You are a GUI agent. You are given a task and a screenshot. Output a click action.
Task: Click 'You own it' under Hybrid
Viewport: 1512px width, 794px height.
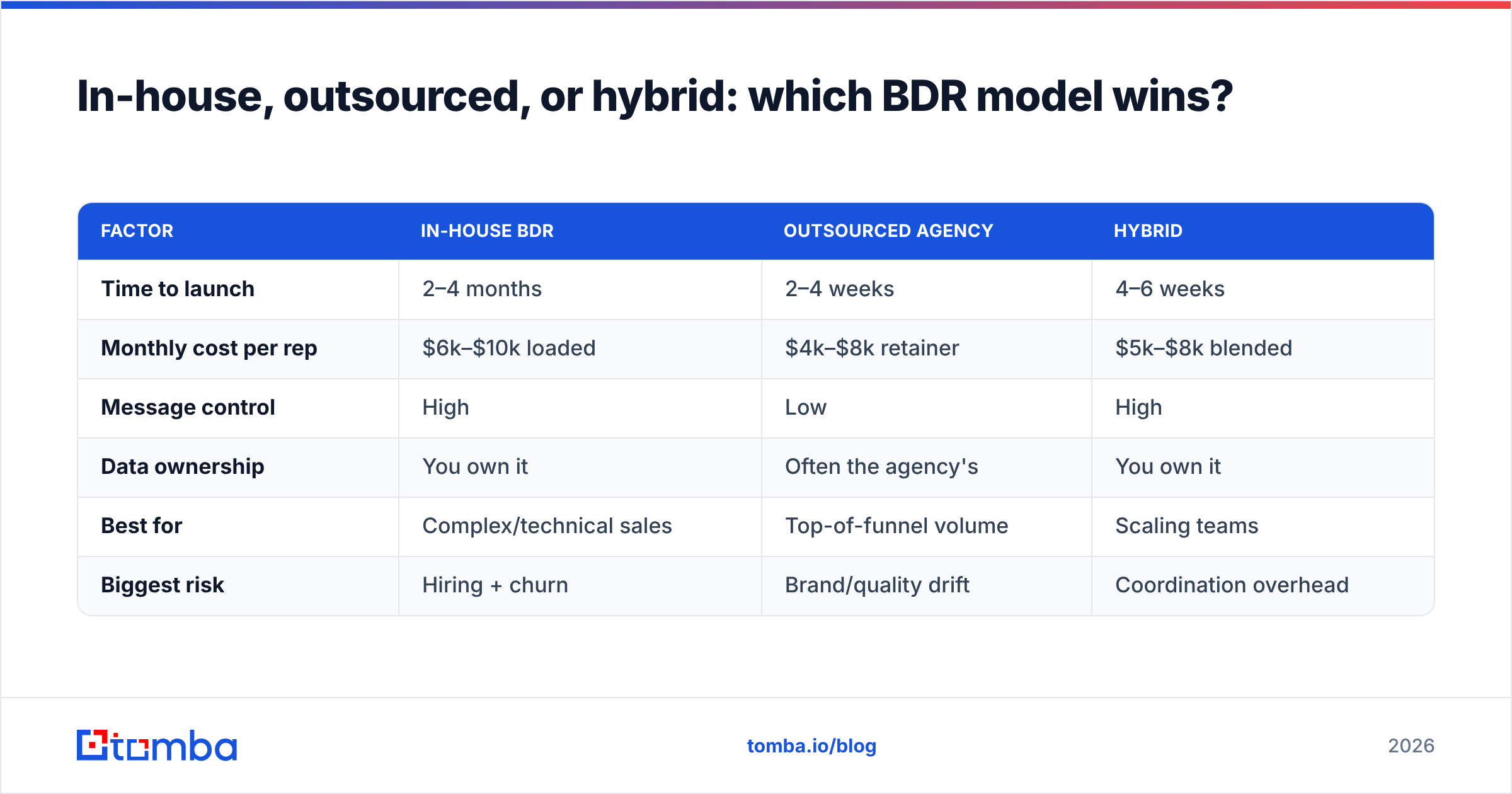(1168, 466)
